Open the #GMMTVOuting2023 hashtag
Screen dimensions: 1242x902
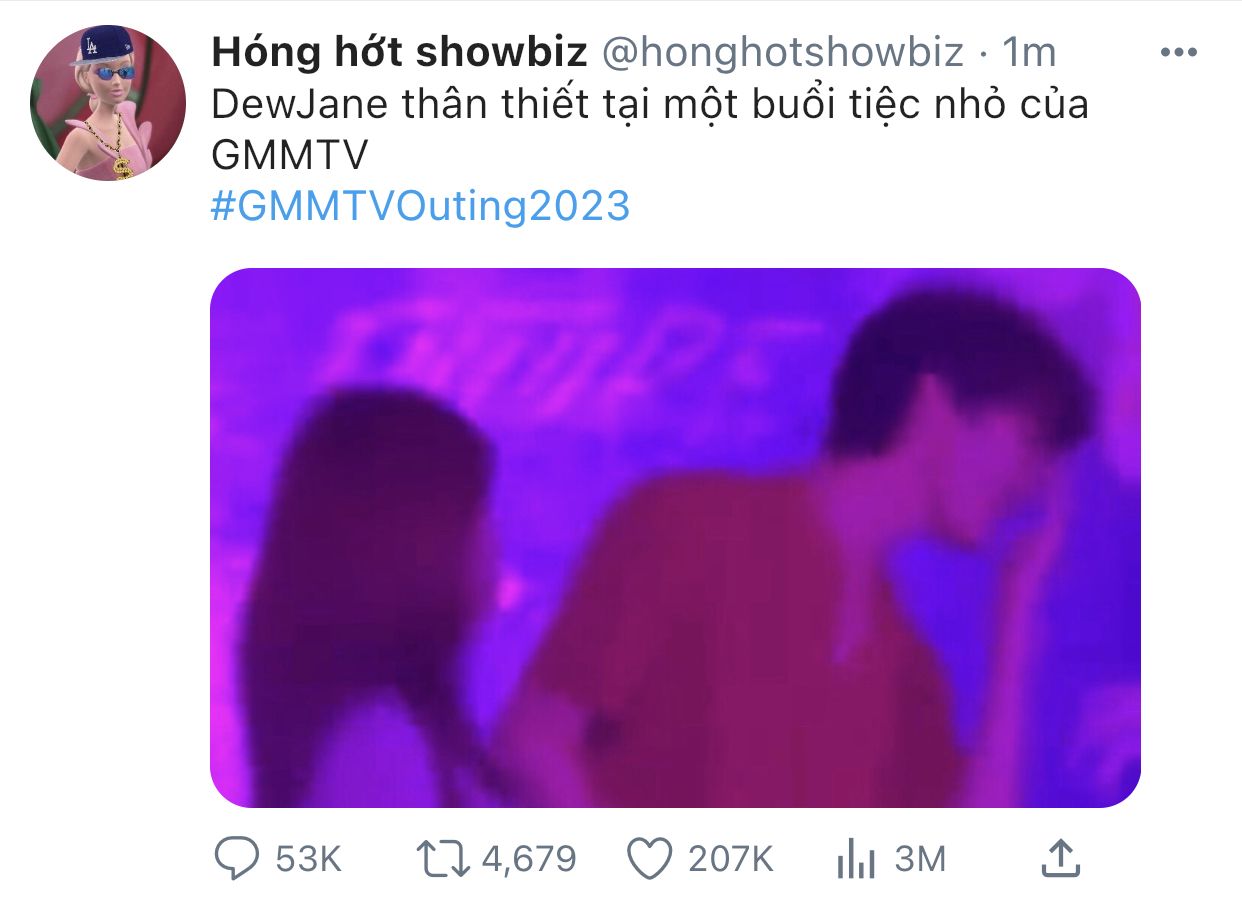click(421, 206)
